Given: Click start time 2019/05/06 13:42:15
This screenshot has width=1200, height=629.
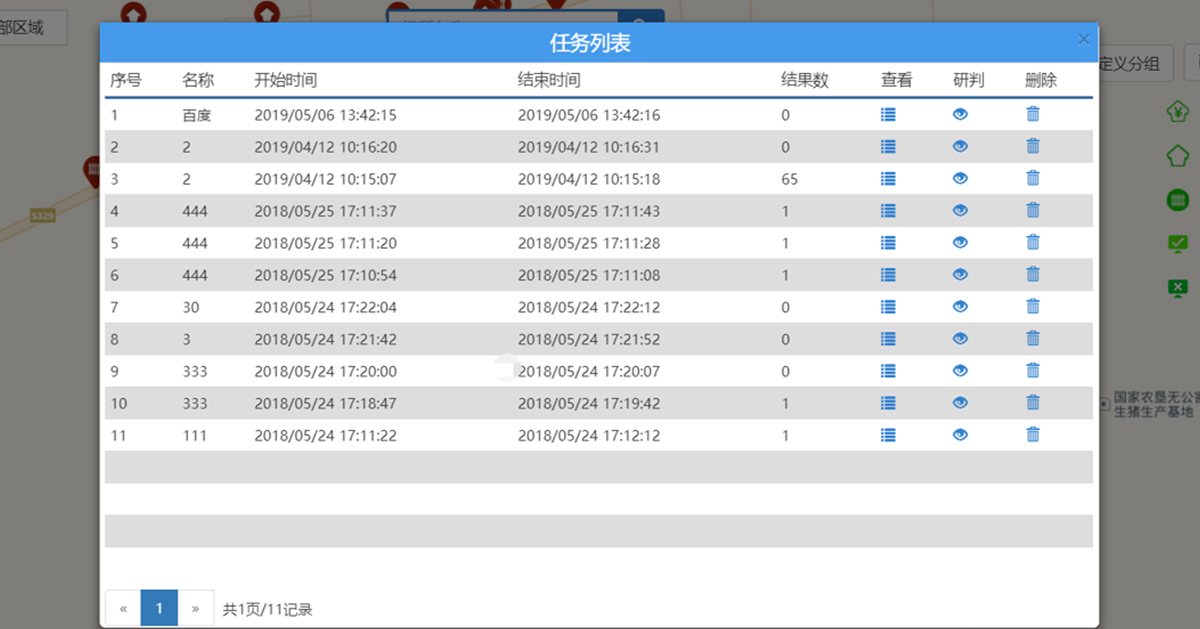Looking at the screenshot, I should pos(326,115).
